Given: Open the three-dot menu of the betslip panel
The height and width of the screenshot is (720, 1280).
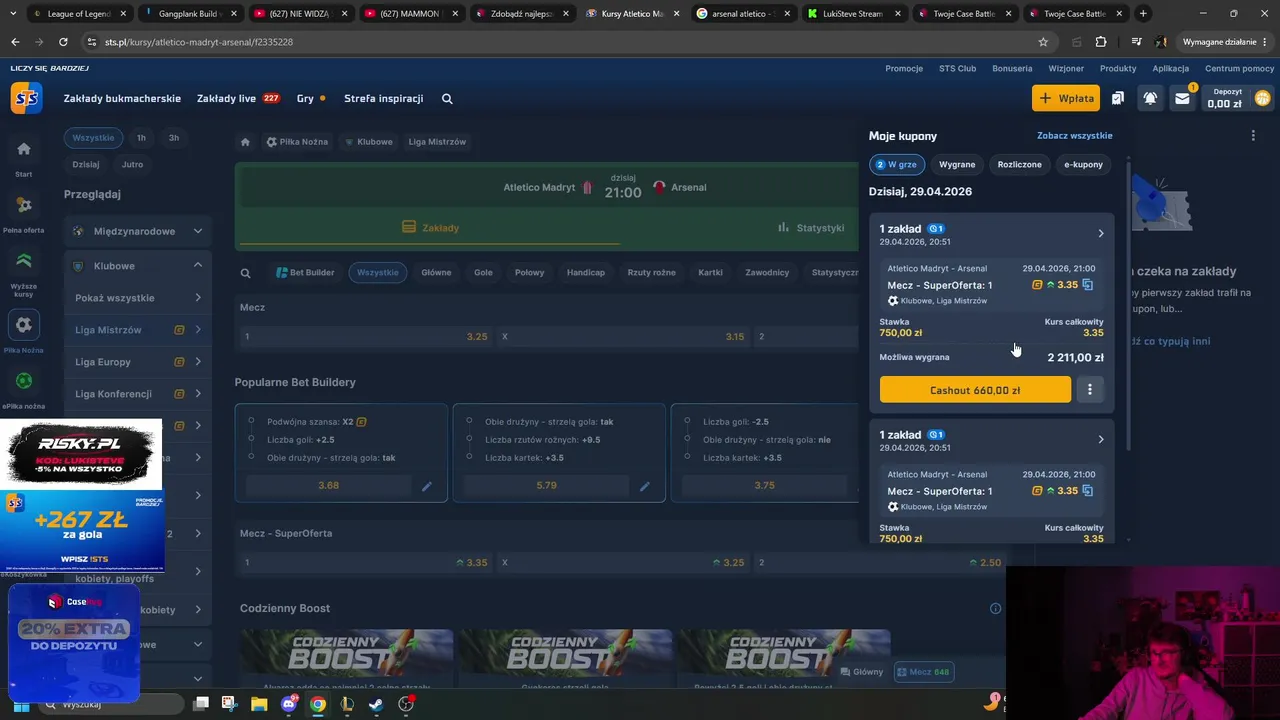Looking at the screenshot, I should (x=1253, y=136).
